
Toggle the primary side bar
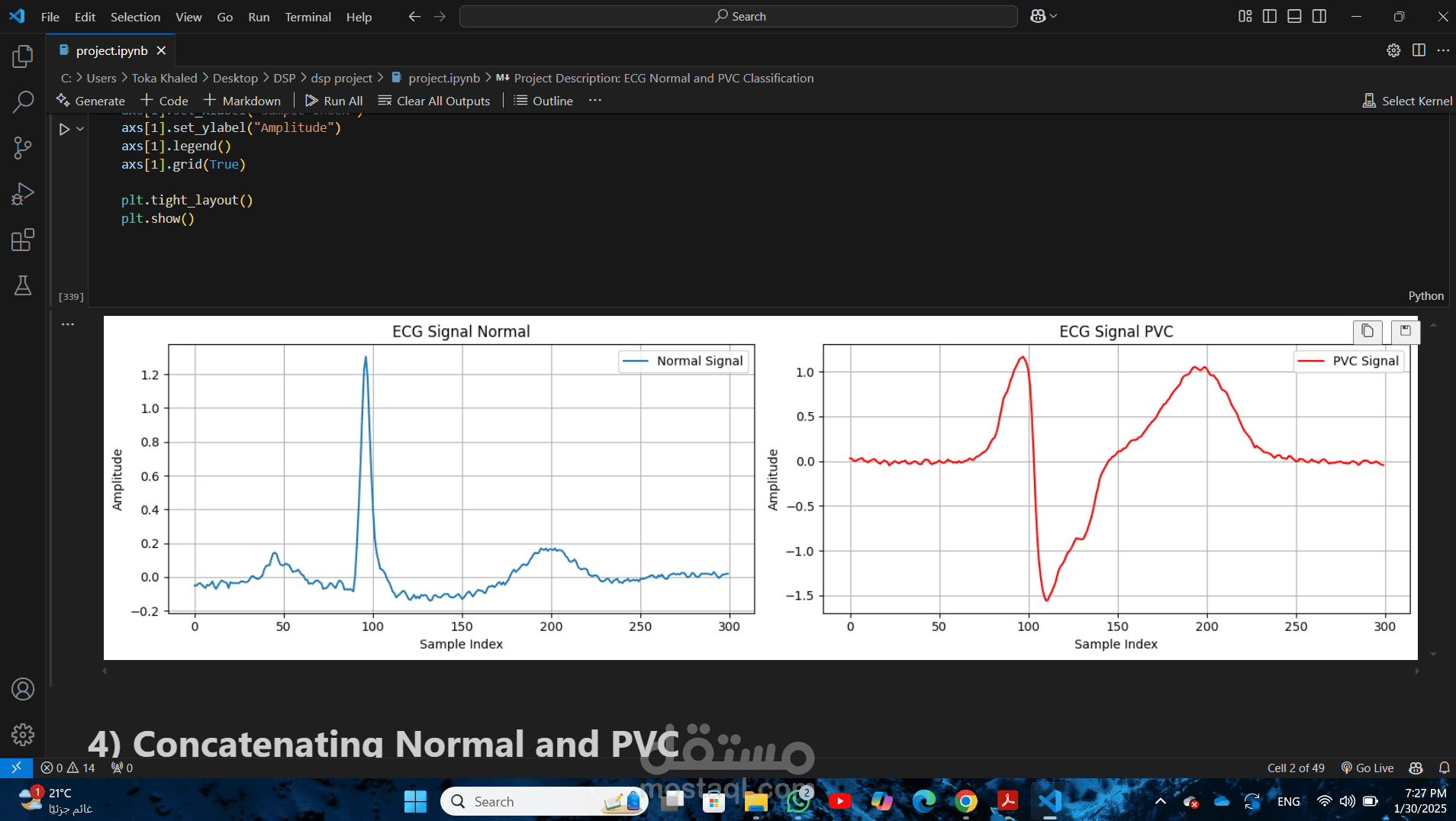[x=1270, y=16]
